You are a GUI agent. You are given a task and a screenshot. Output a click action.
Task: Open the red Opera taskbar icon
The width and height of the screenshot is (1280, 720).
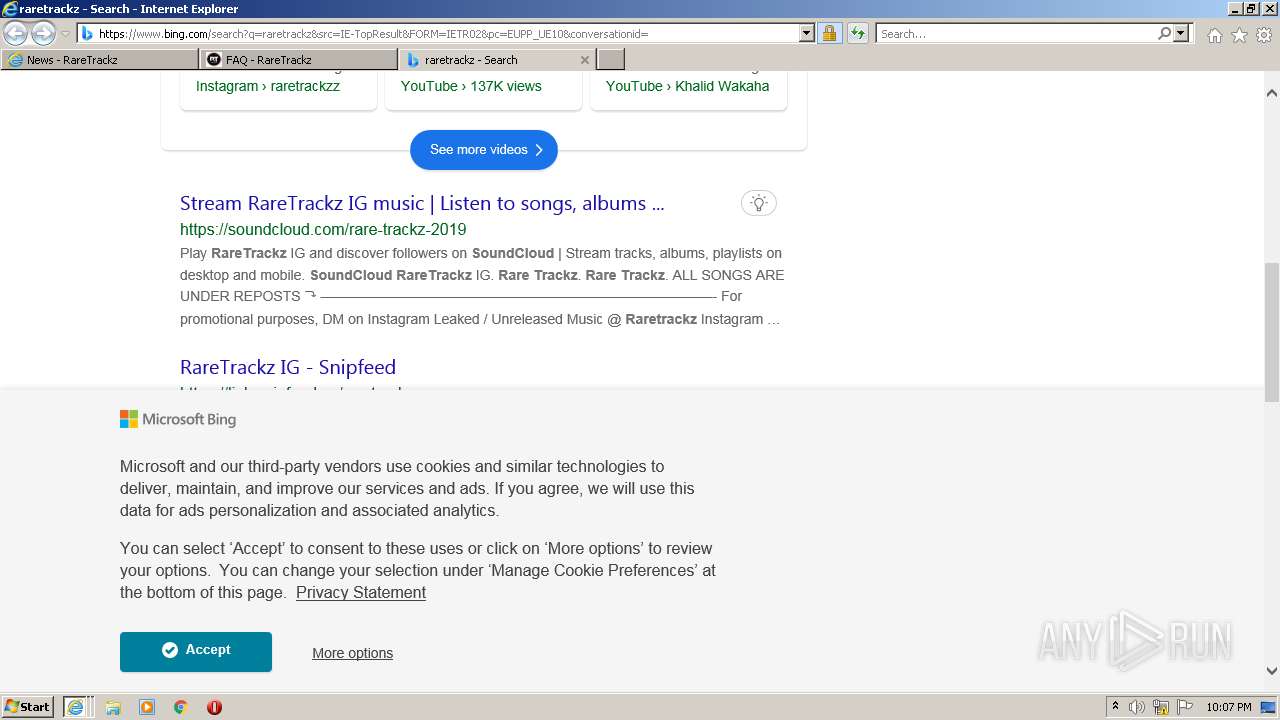214,707
